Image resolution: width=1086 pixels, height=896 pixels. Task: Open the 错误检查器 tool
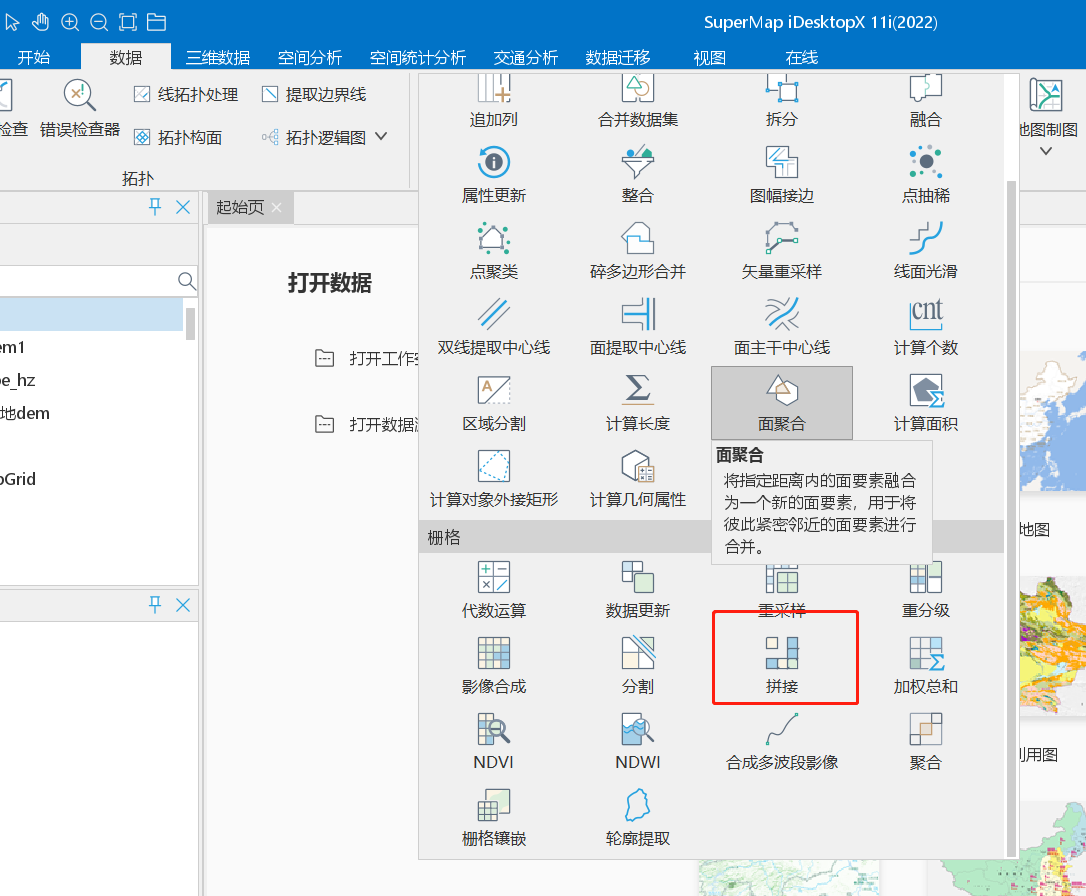tap(80, 108)
